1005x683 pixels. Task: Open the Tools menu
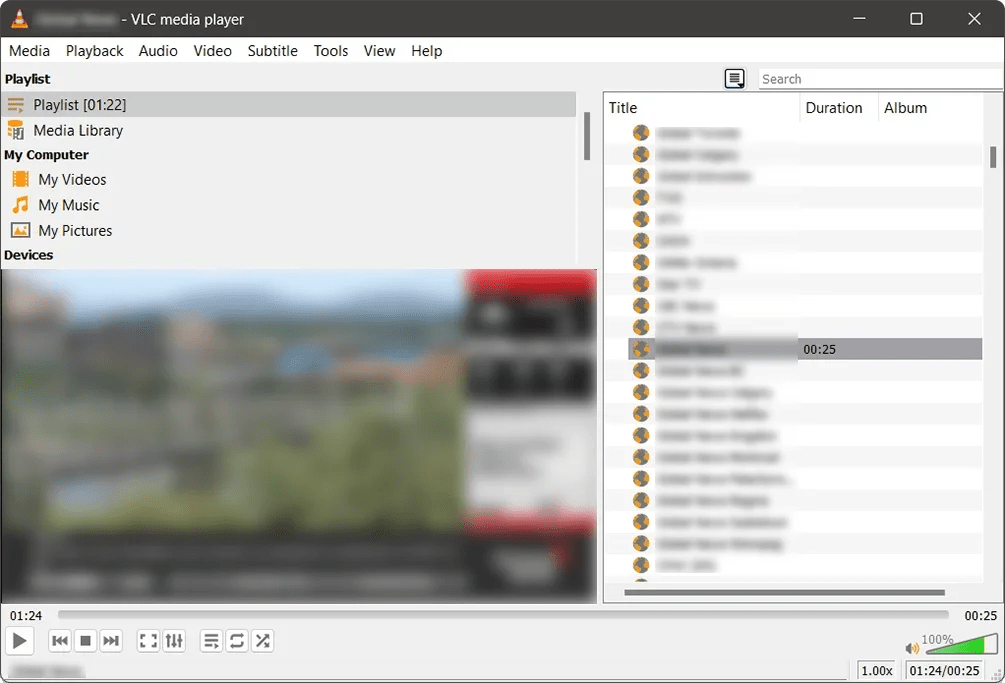click(330, 51)
